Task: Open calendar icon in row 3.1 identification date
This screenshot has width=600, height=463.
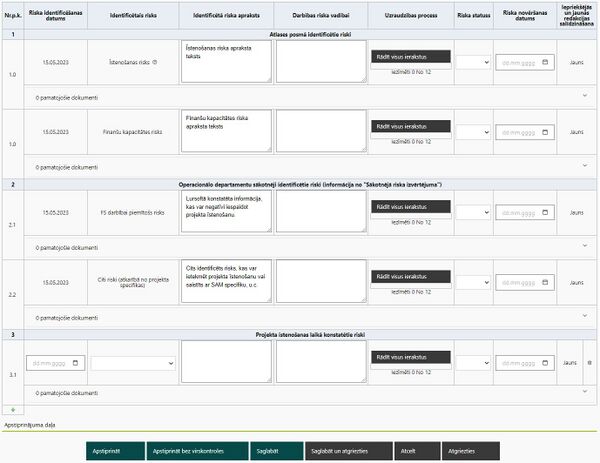Action: click(x=75, y=363)
